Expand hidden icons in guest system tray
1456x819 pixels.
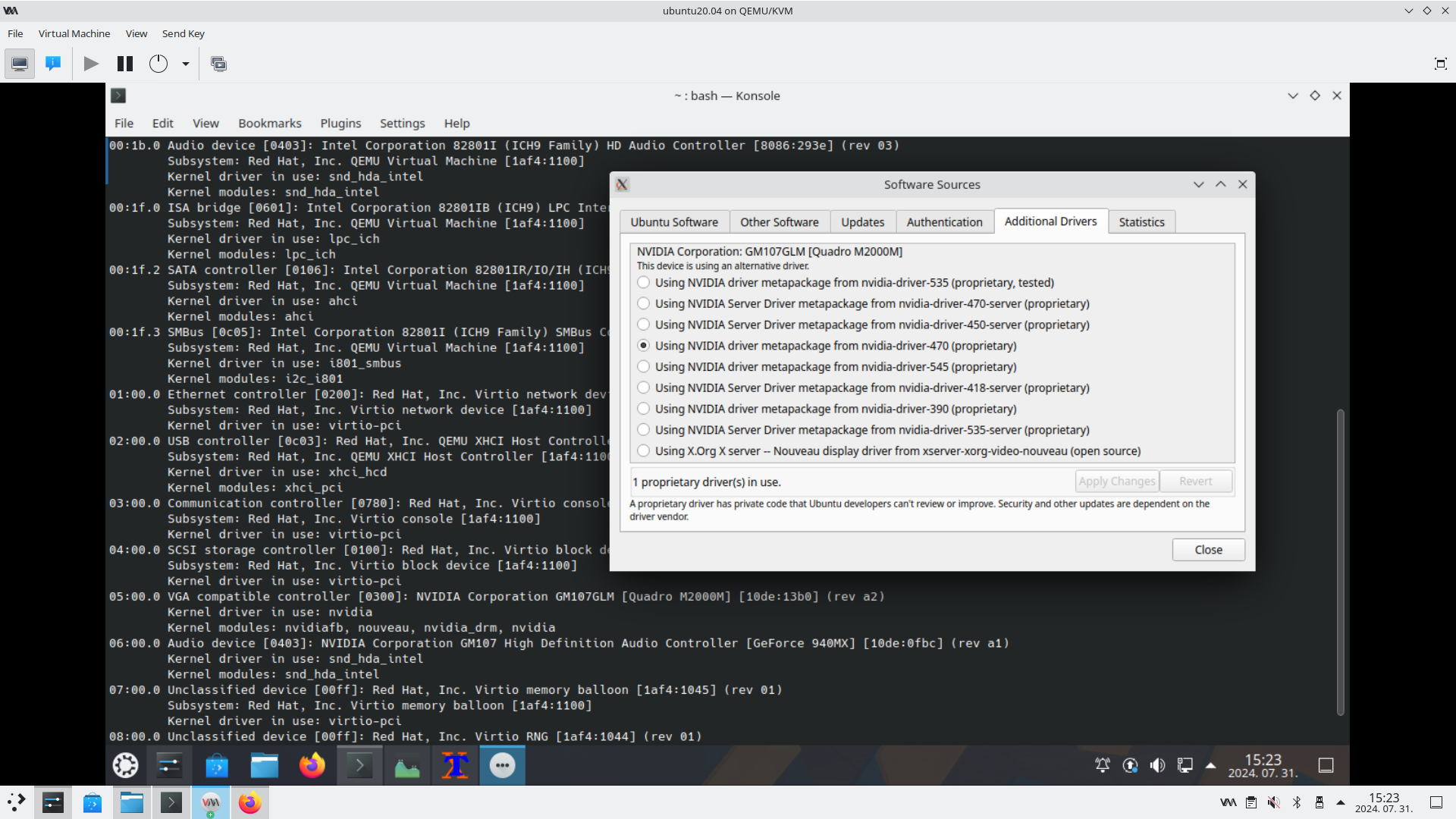[1211, 765]
